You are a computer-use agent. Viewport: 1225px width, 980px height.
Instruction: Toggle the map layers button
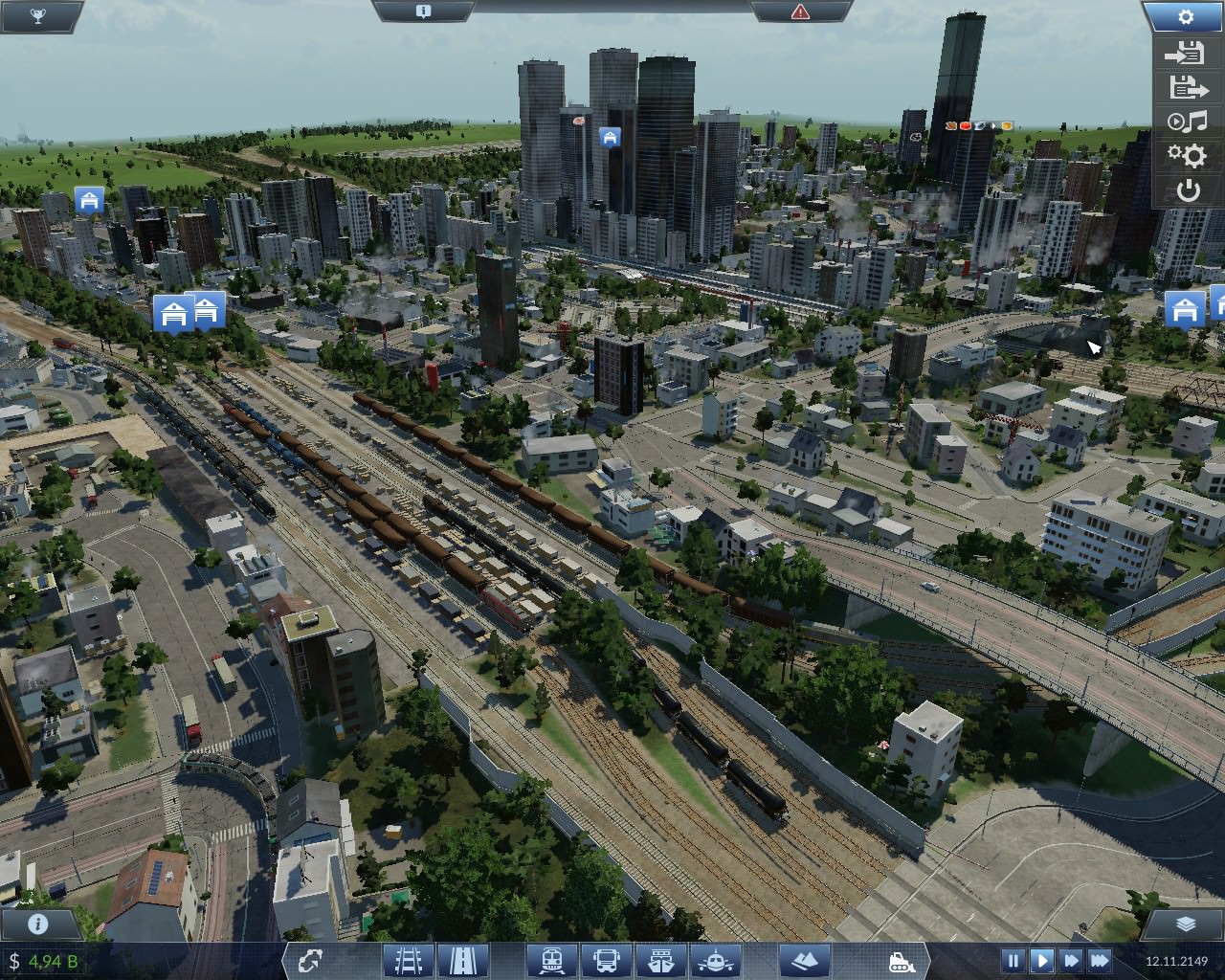1186,924
